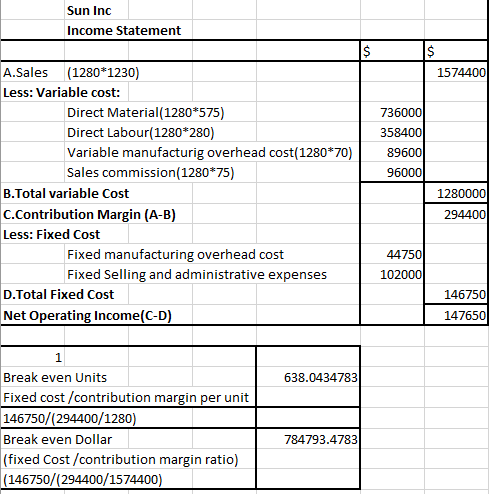Select the 'A.Sales' label cell
The image size is (489, 494).
click(x=26, y=72)
